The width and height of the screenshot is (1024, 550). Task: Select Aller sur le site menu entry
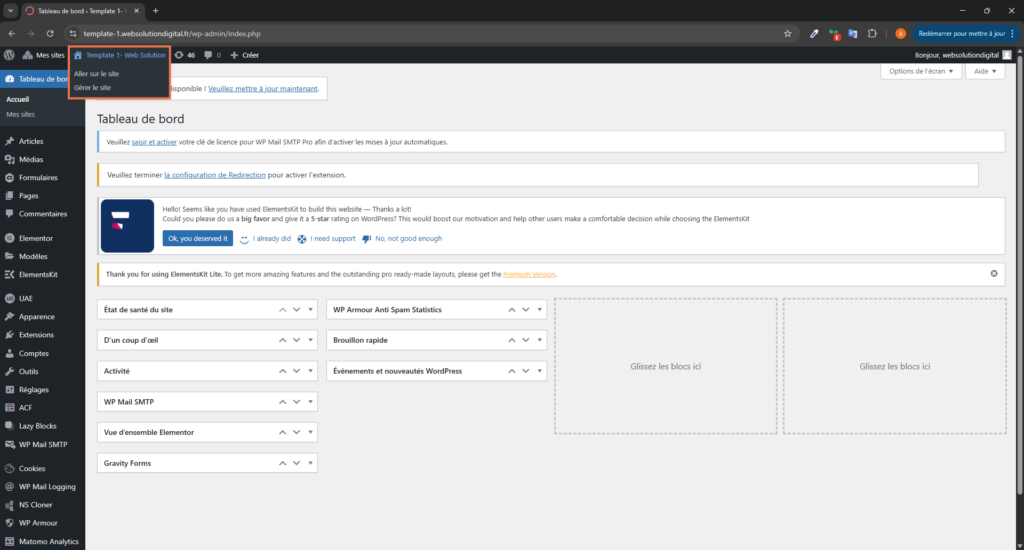pyautogui.click(x=97, y=74)
